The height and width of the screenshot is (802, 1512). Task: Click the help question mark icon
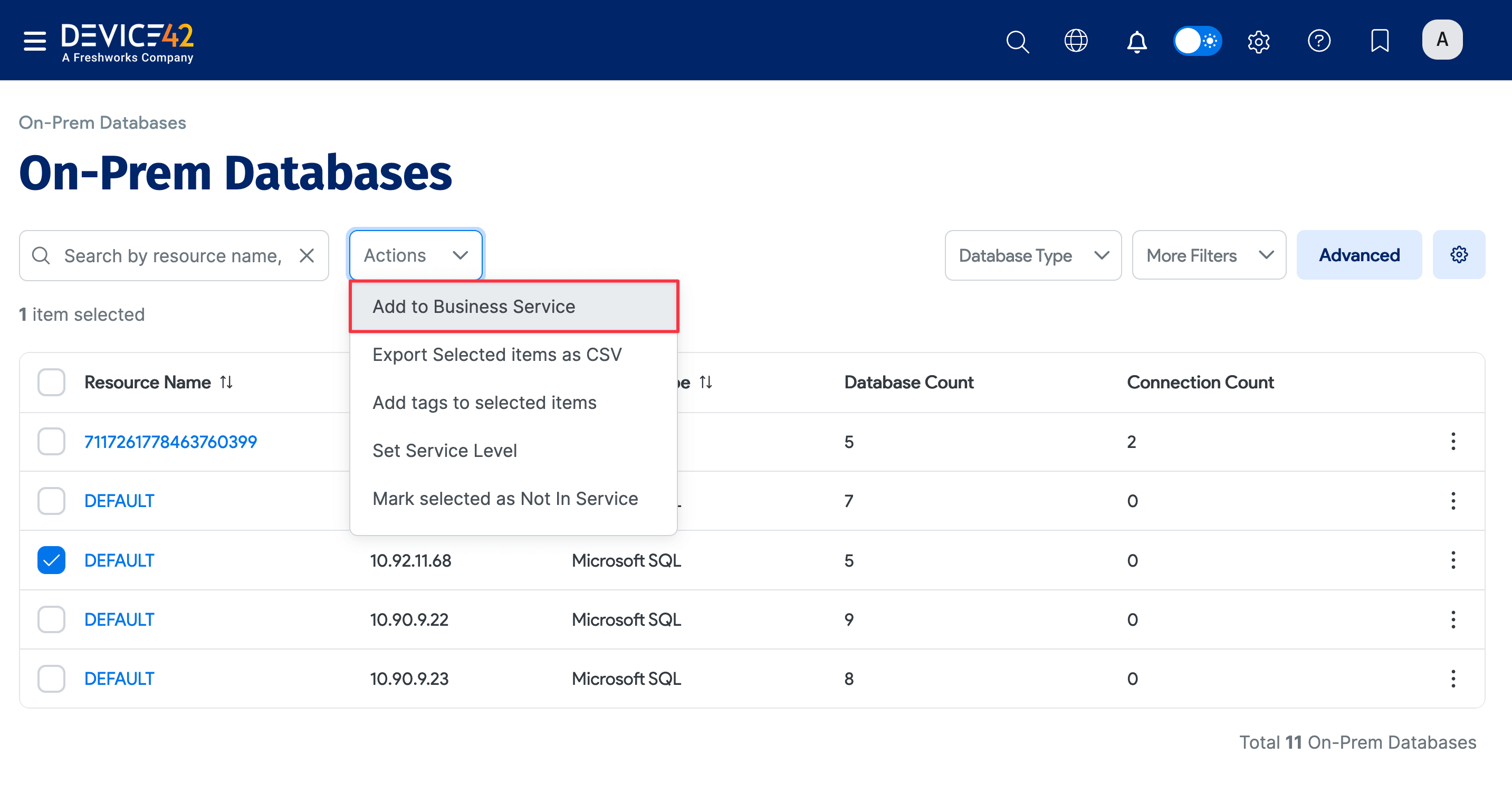coord(1319,41)
